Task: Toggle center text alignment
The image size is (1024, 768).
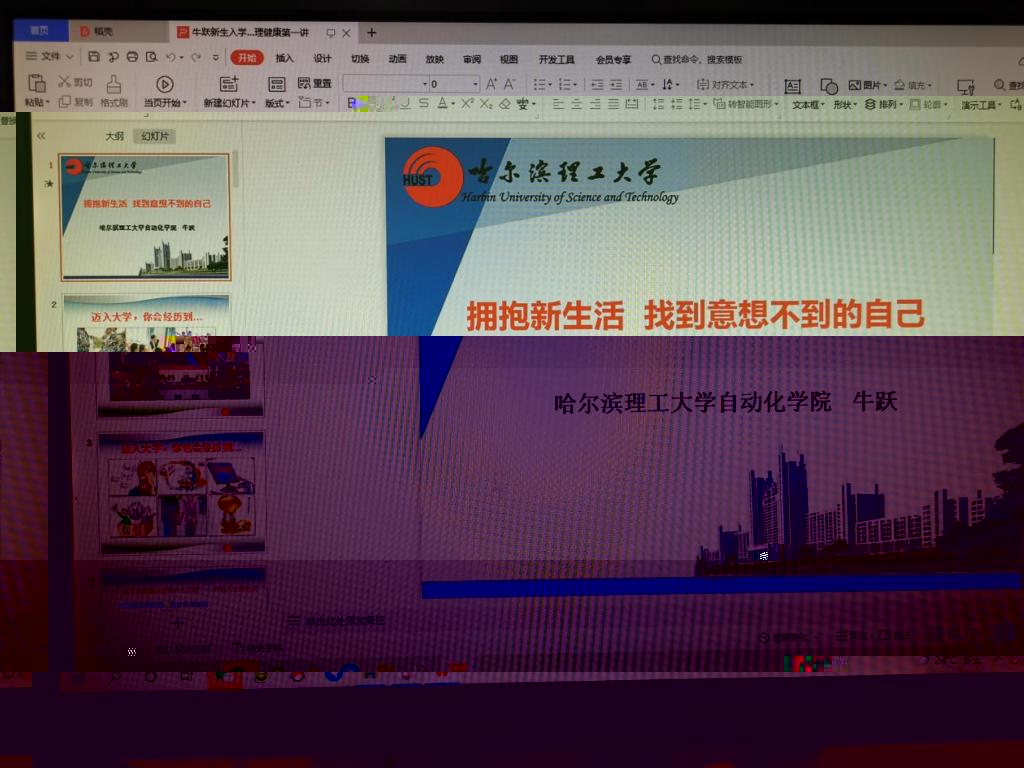Action: pyautogui.click(x=577, y=104)
